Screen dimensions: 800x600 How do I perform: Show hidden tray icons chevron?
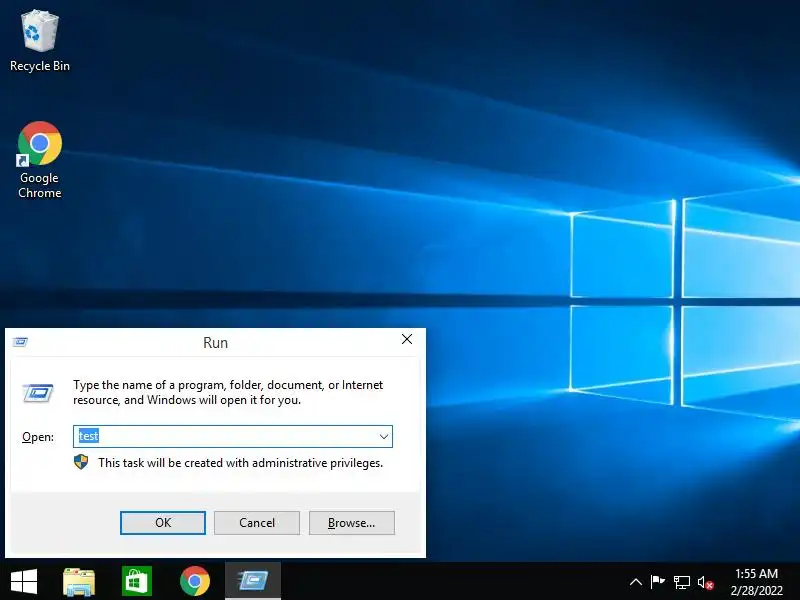point(636,582)
